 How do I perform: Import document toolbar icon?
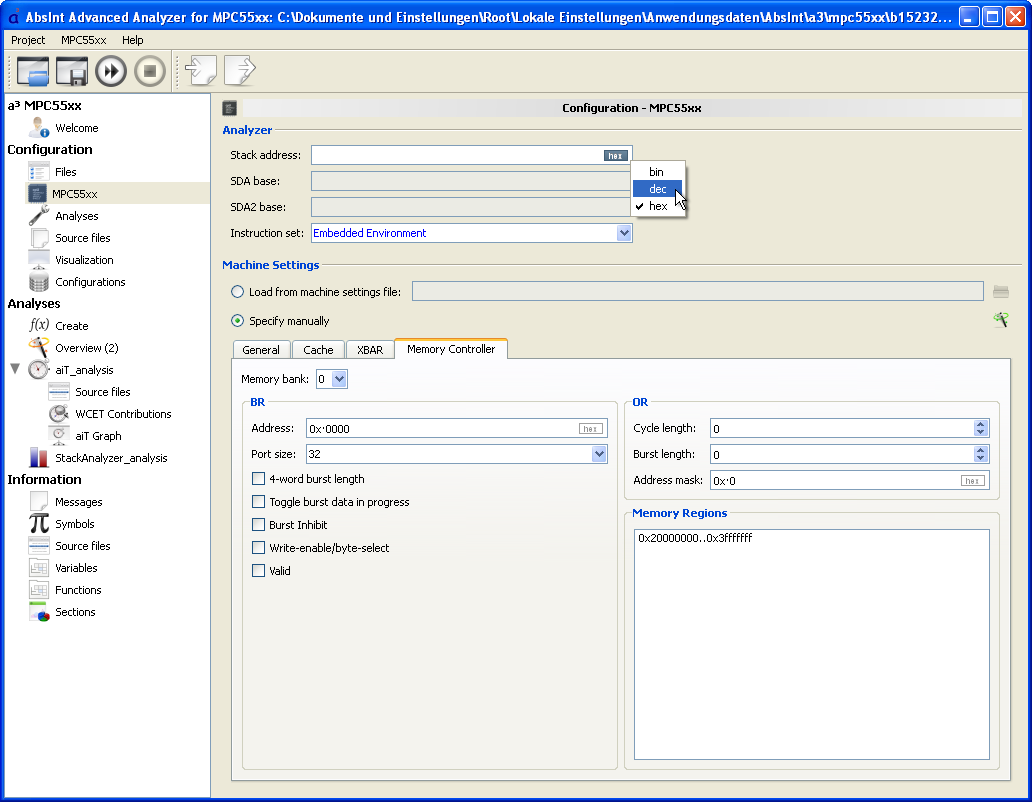click(201, 70)
